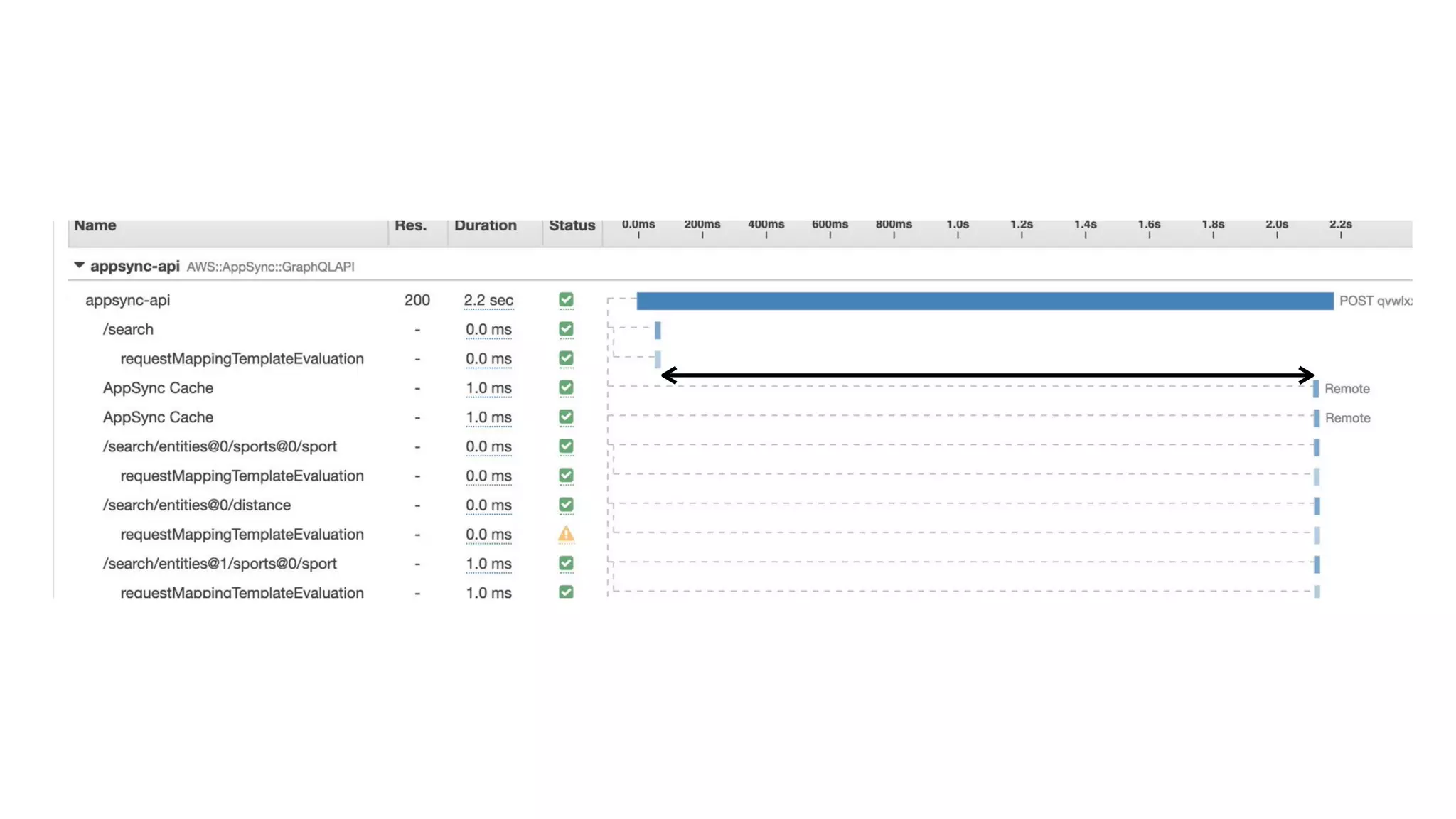Click second AppSync Cache status checkmark
The image size is (1456, 819).
tap(566, 417)
